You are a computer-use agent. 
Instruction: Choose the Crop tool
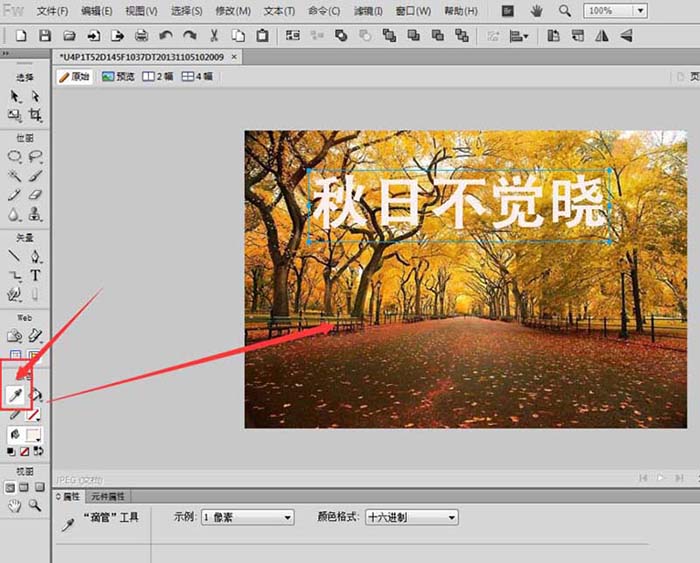35,116
